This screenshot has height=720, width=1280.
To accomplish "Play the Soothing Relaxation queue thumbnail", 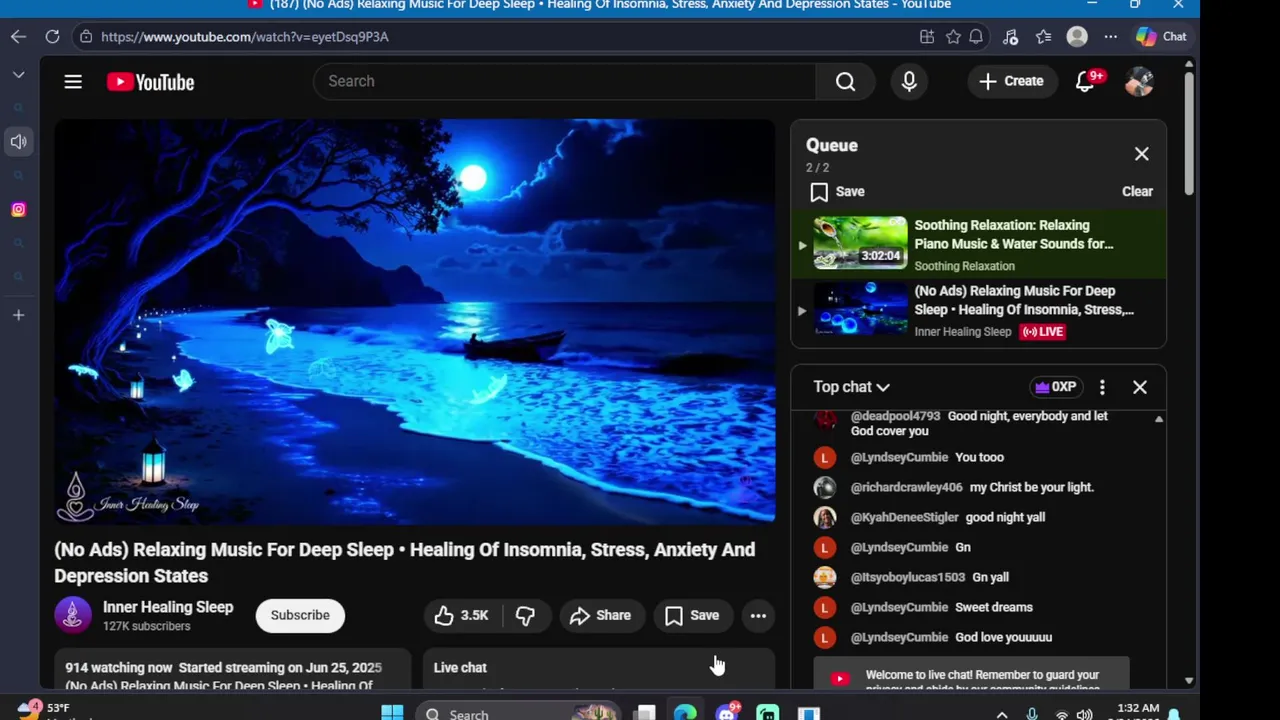I will (x=860, y=243).
